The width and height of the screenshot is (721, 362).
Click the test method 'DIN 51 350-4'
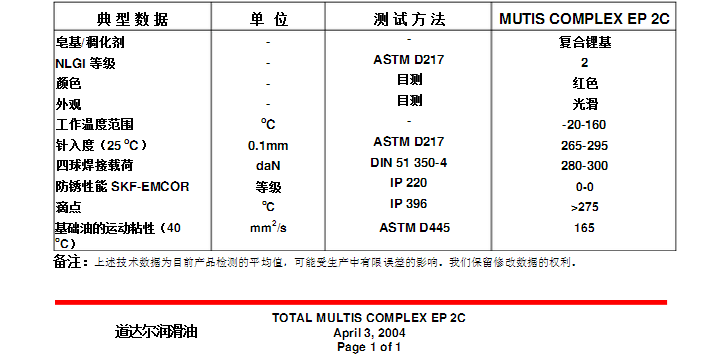pyautogui.click(x=408, y=163)
